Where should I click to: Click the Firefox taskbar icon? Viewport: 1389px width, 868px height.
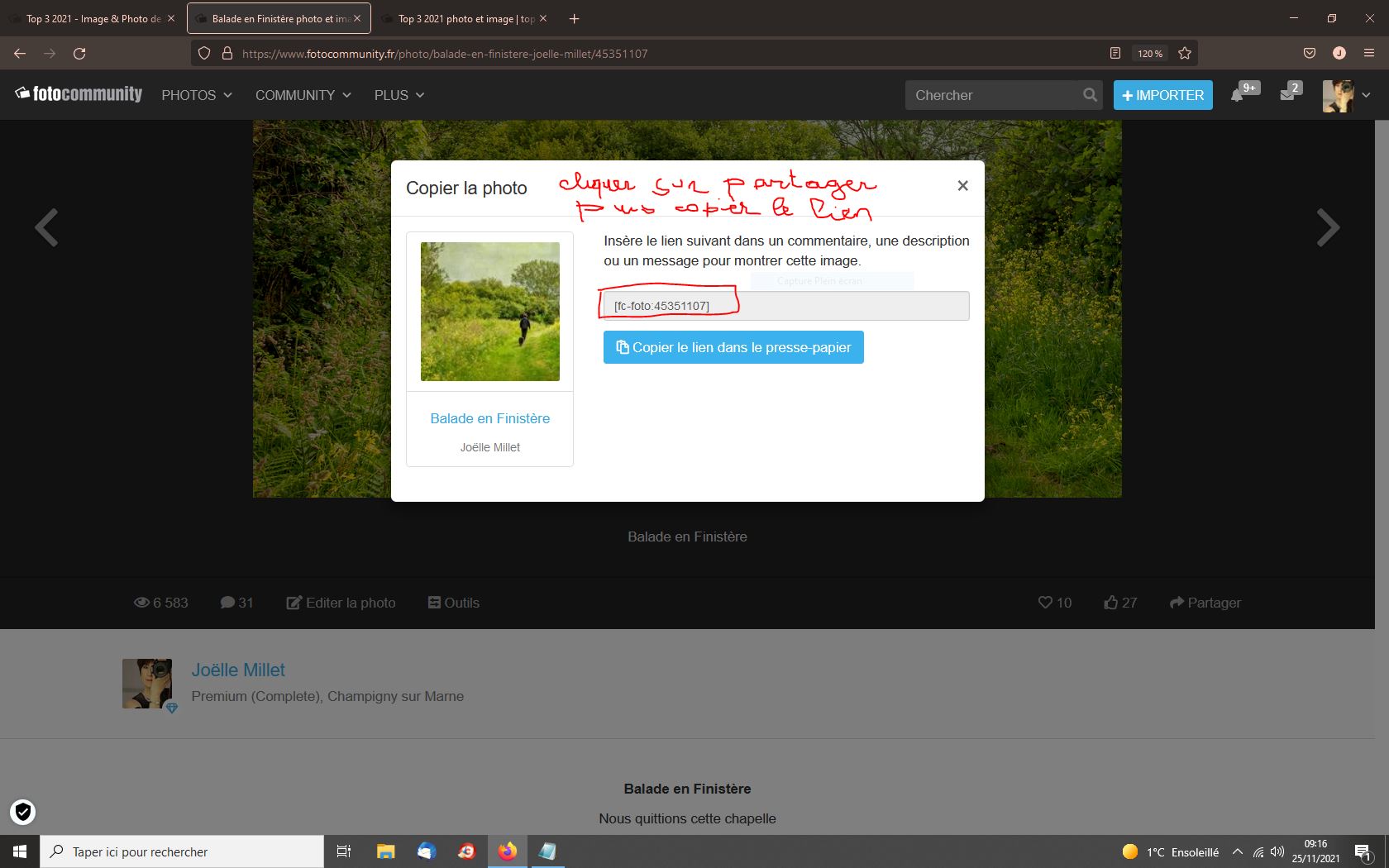click(507, 851)
